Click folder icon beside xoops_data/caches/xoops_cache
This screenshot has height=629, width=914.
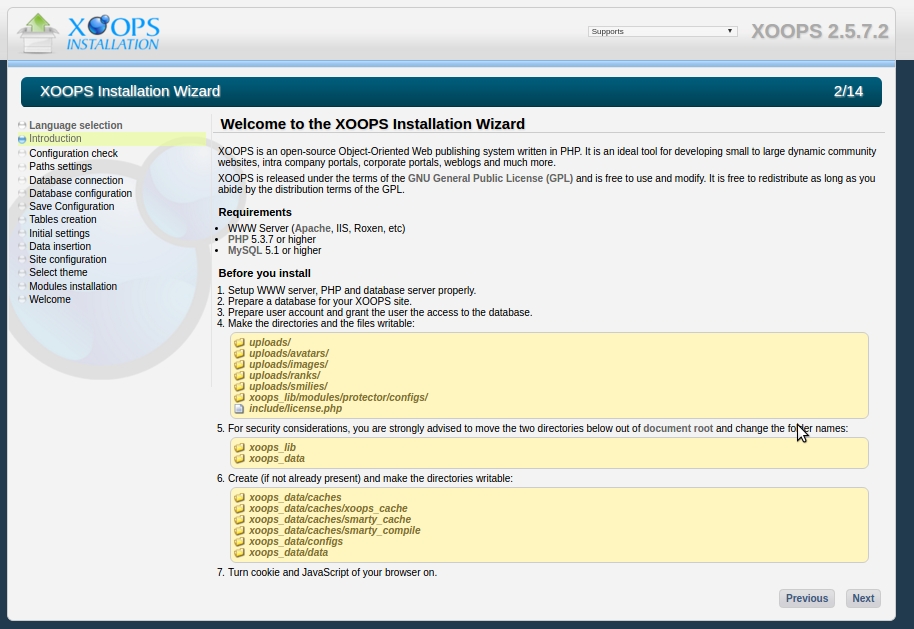pos(239,509)
